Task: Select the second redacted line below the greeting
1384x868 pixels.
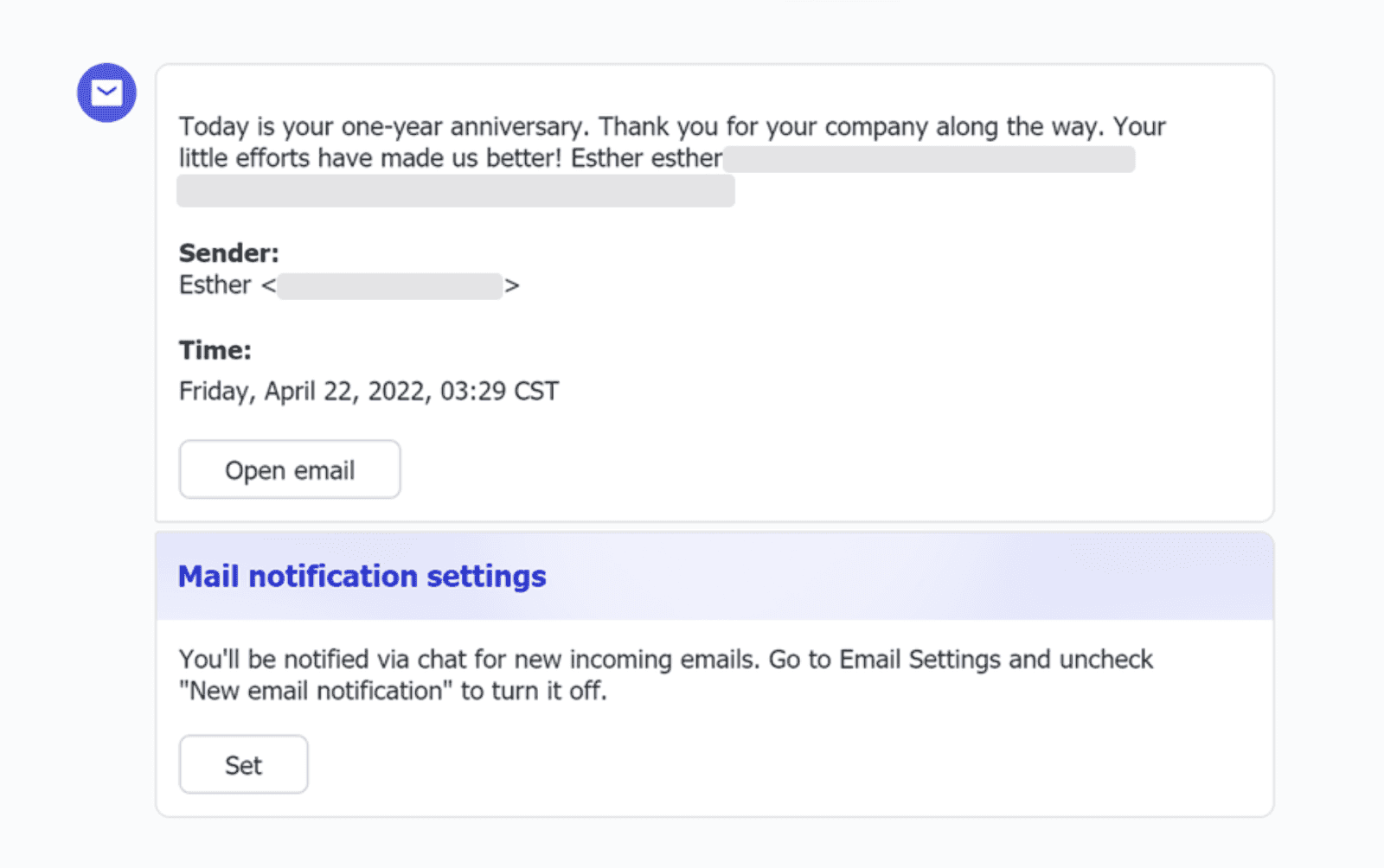Action: (456, 190)
